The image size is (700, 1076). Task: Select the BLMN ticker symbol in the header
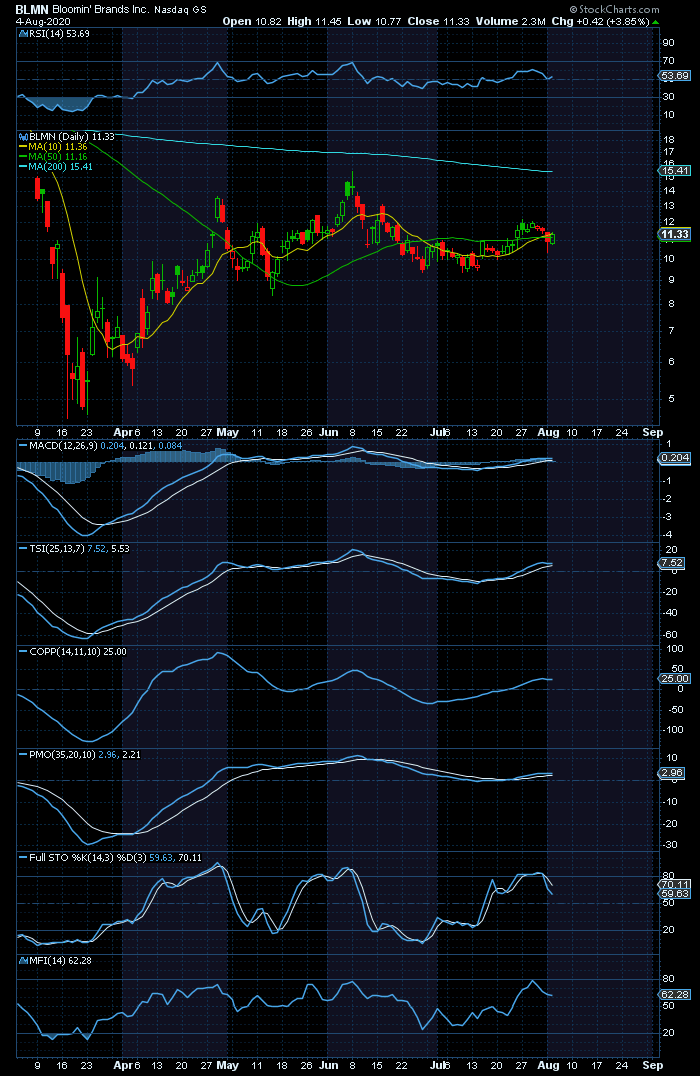[32, 10]
